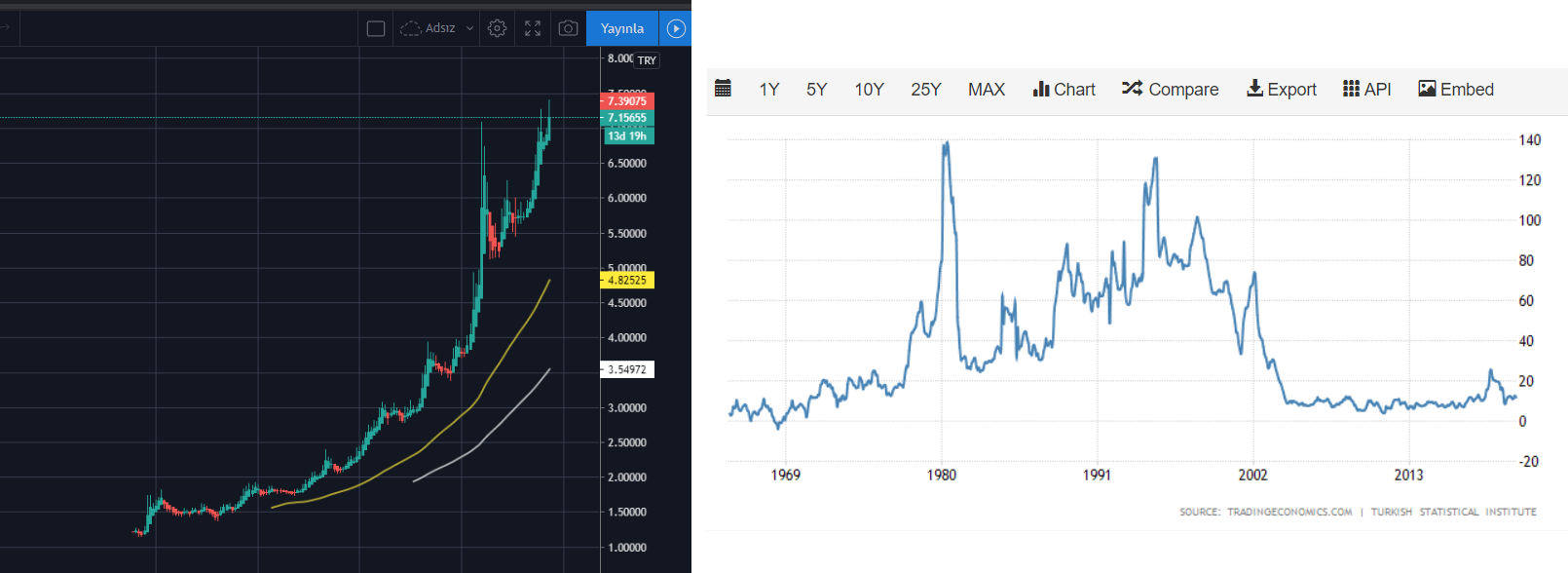Select the layout rectangle icon
Screen dimensions: 1568x573
click(x=376, y=28)
